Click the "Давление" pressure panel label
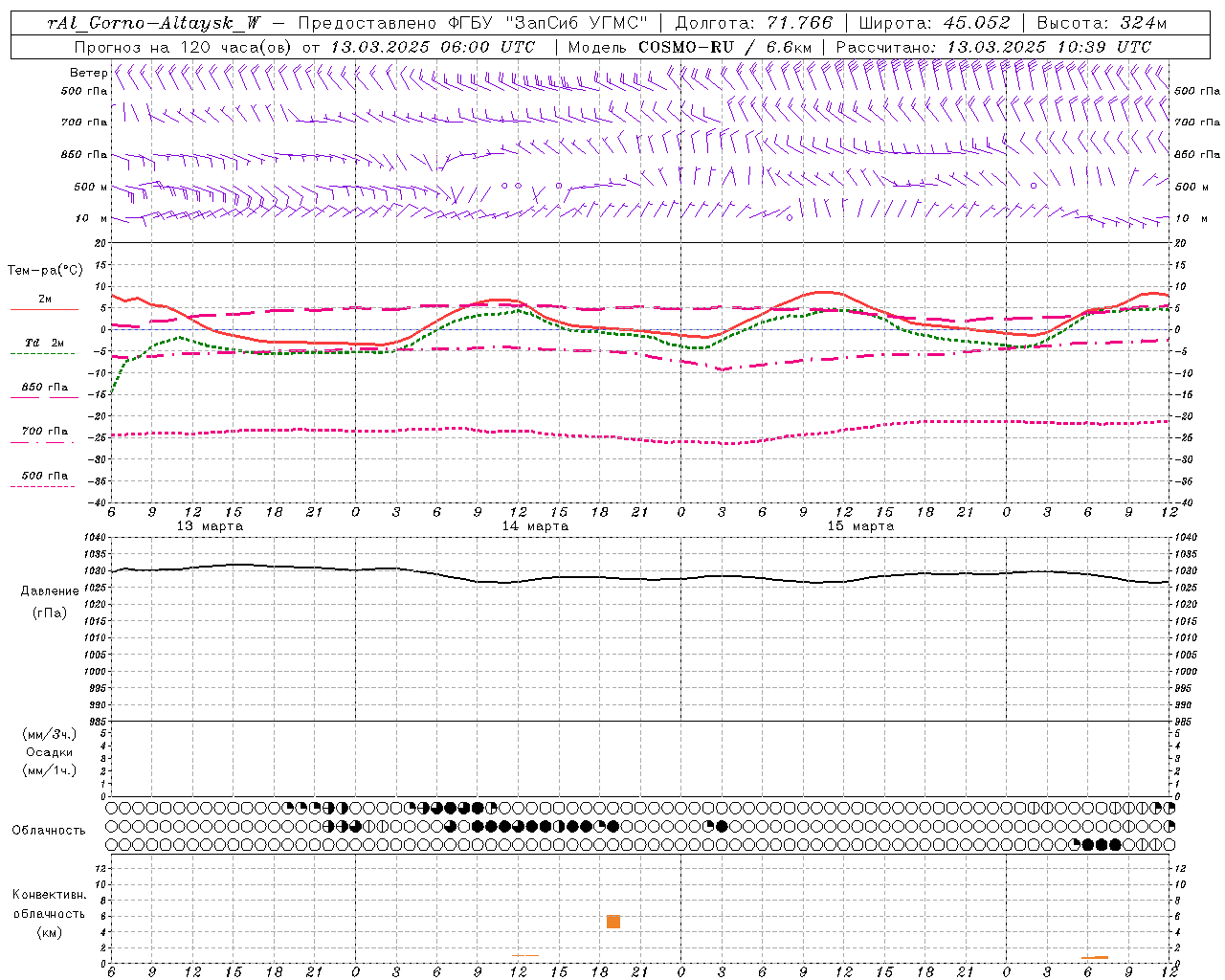 tap(50, 591)
